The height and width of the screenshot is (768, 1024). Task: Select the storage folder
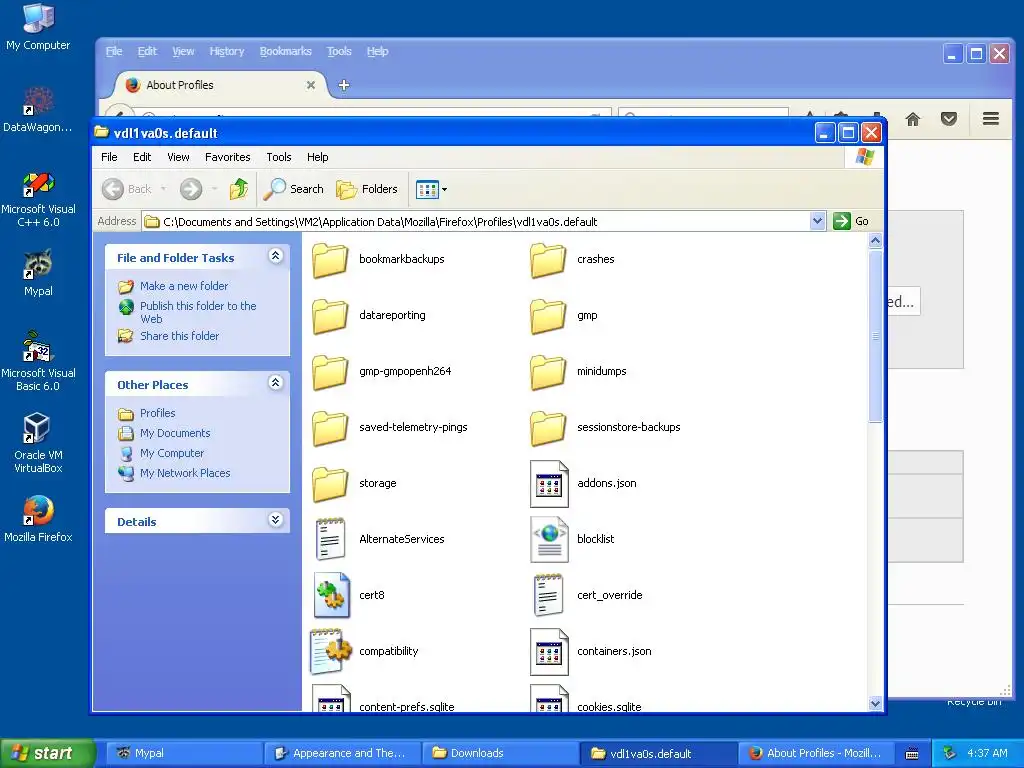[355, 484]
